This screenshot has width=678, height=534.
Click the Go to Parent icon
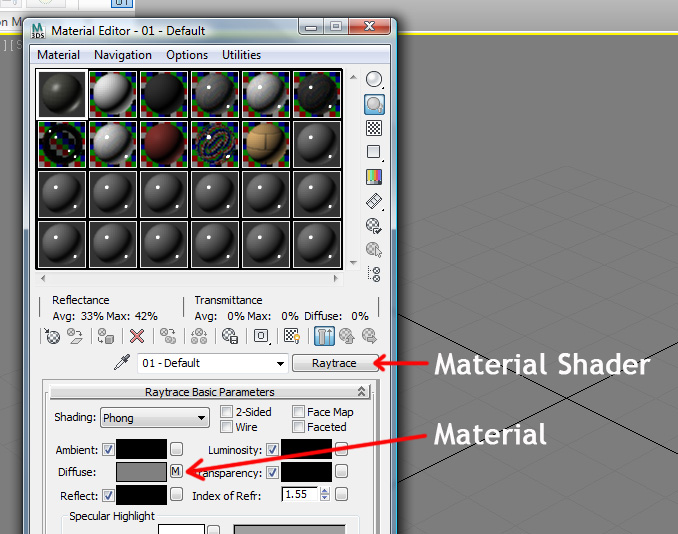[347, 336]
